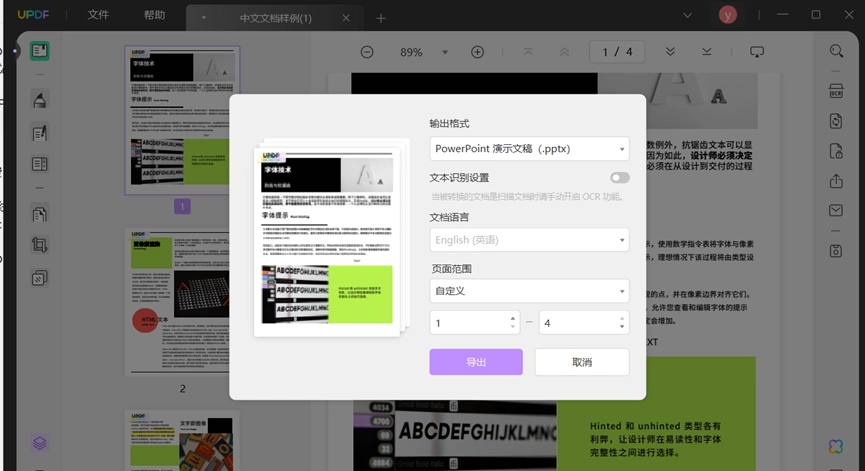865x471 pixels.
Task: Click the zoom in plus button
Action: point(477,52)
